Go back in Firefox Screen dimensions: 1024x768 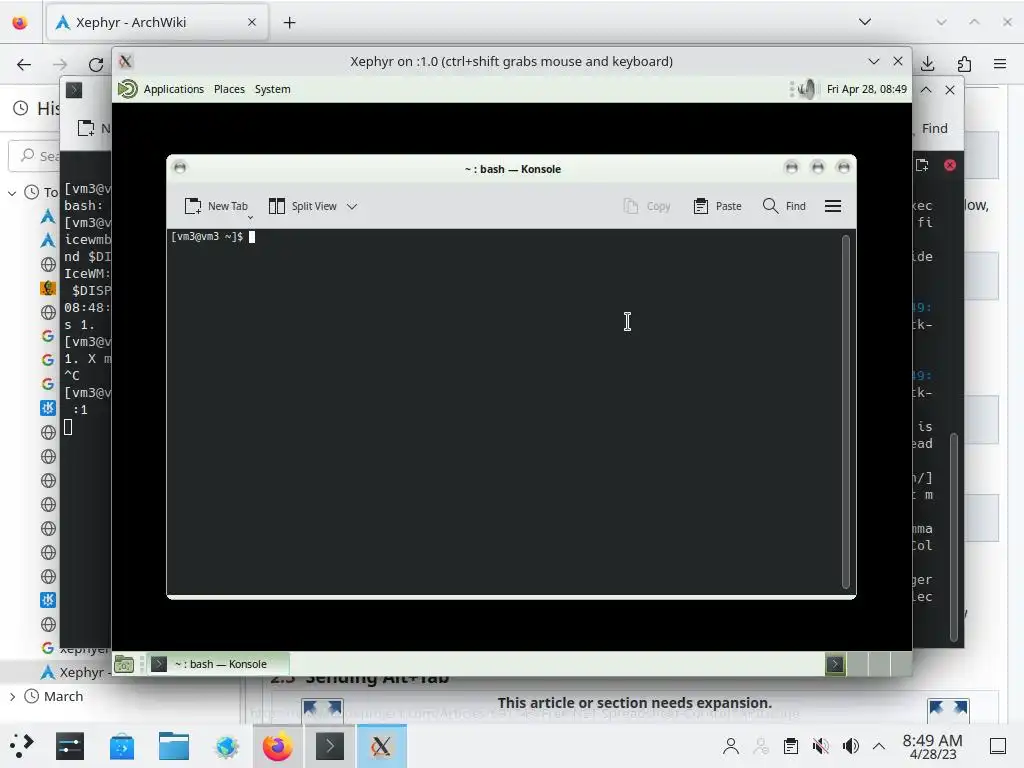(x=24, y=64)
